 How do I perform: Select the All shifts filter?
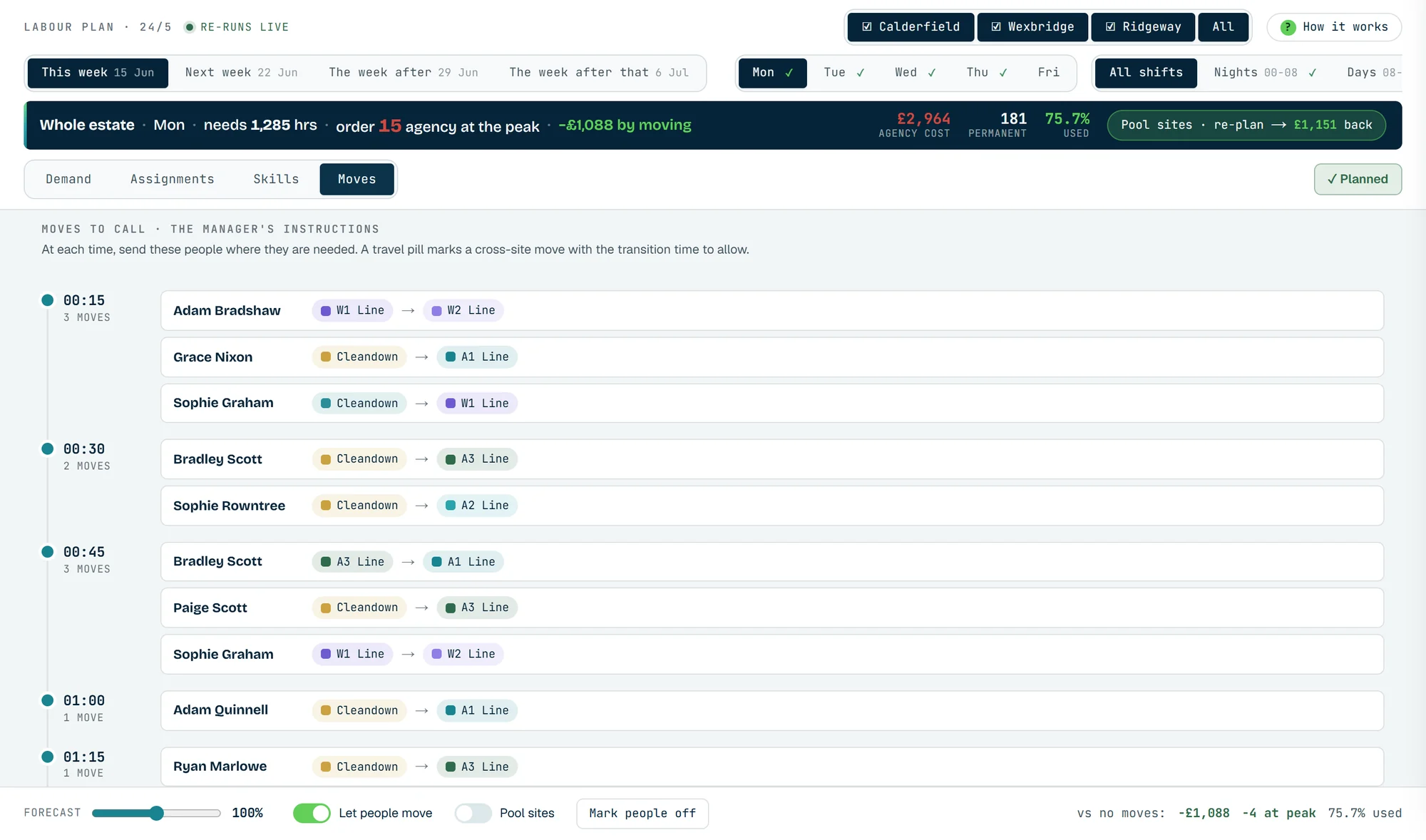pyautogui.click(x=1146, y=73)
